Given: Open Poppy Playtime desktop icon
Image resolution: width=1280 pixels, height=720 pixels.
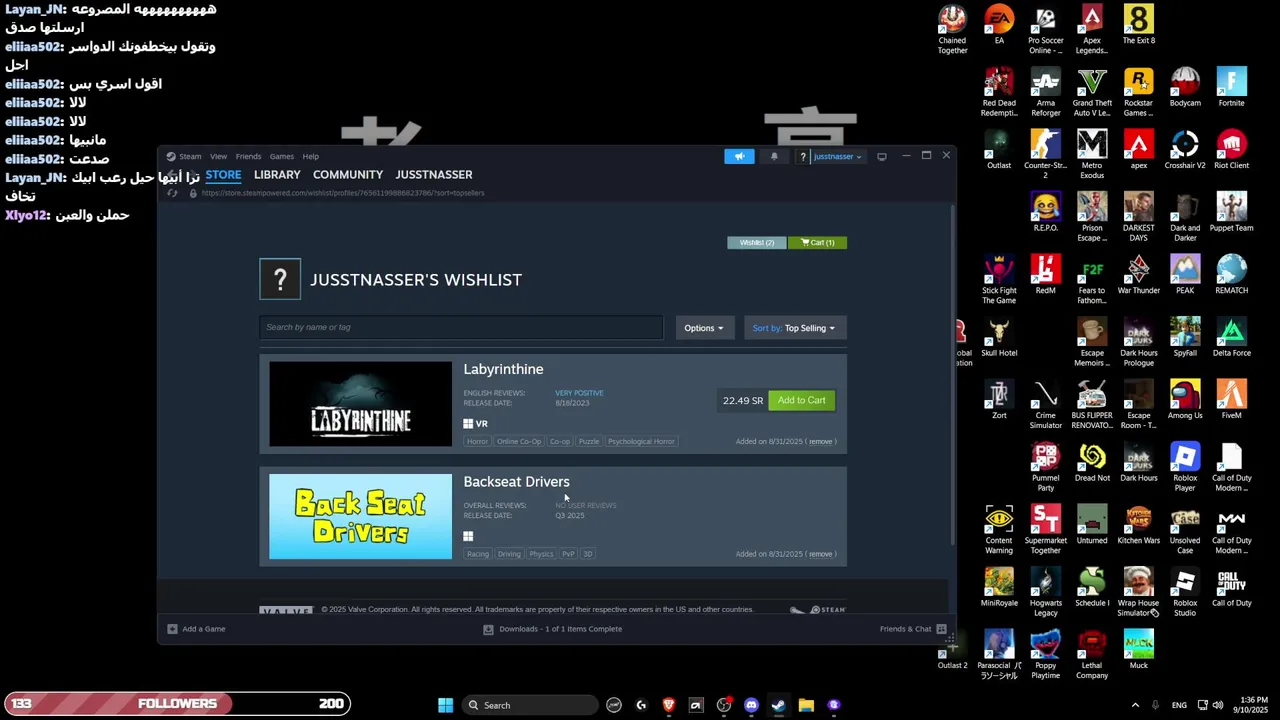Looking at the screenshot, I should point(1045,656).
